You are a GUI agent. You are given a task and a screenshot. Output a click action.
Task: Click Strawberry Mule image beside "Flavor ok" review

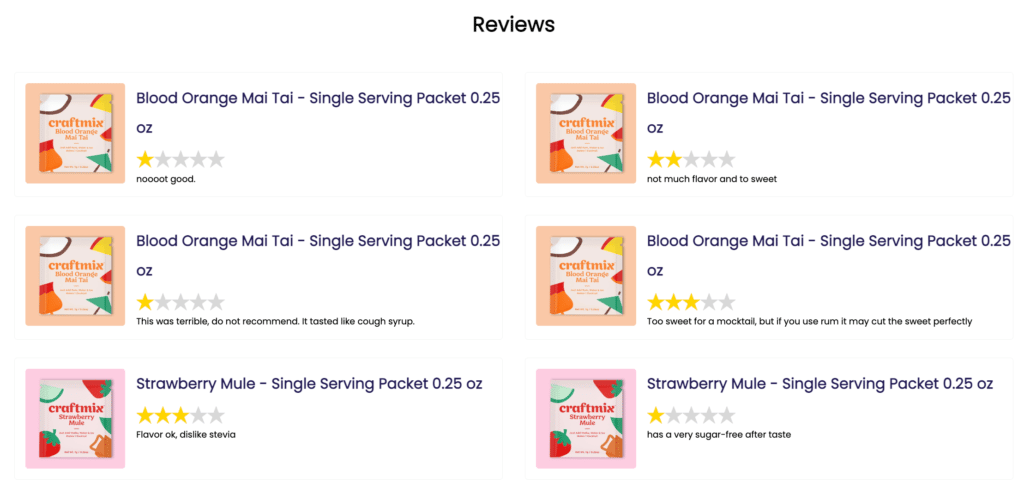(75, 418)
